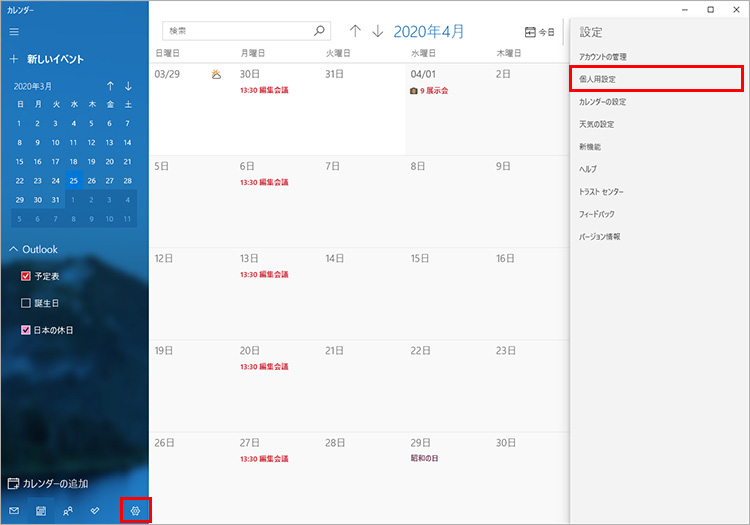The height and width of the screenshot is (525, 750).
Task: Open カレンダーの設定 settings
Action: (602, 102)
